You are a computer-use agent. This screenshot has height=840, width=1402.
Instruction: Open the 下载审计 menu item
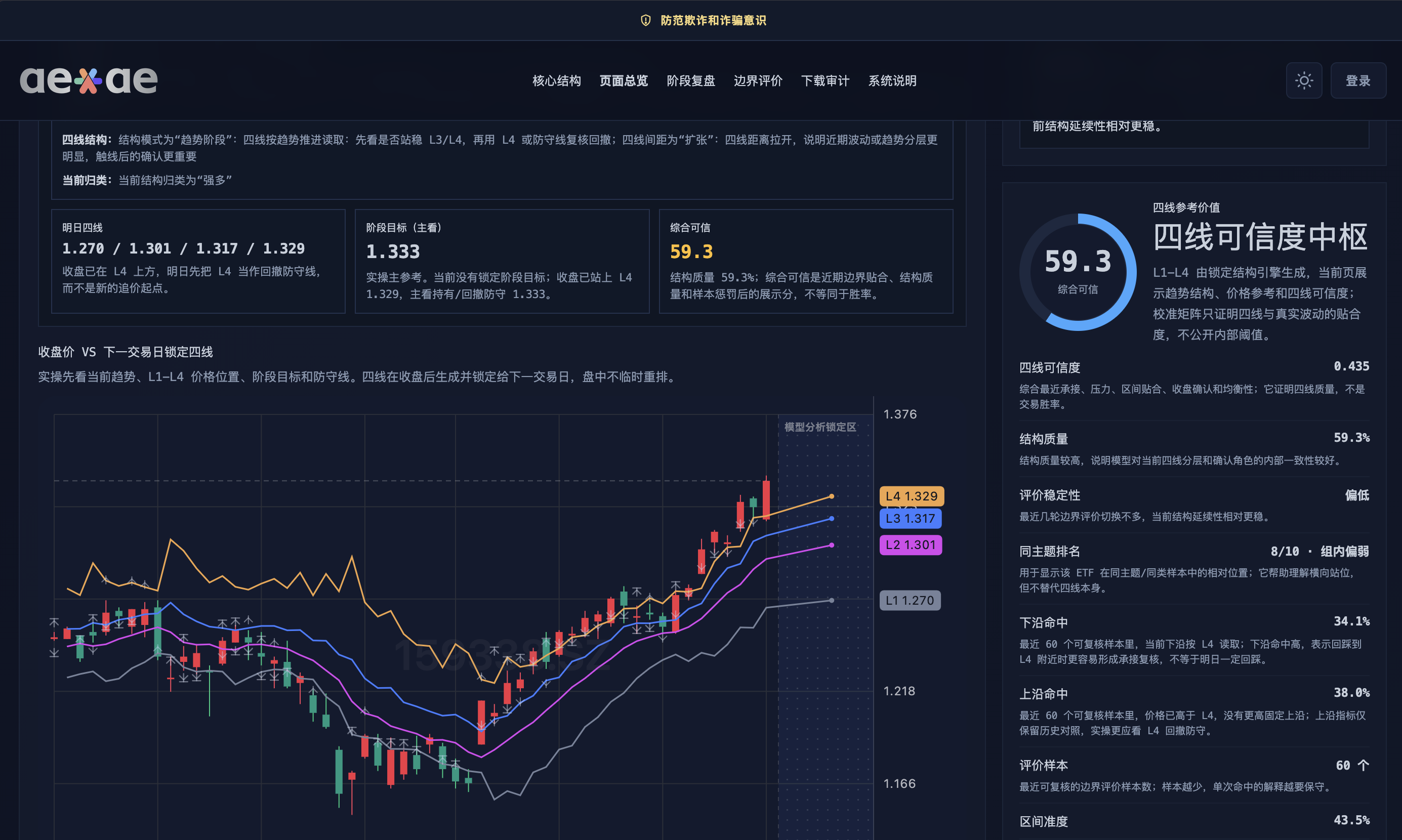point(824,81)
